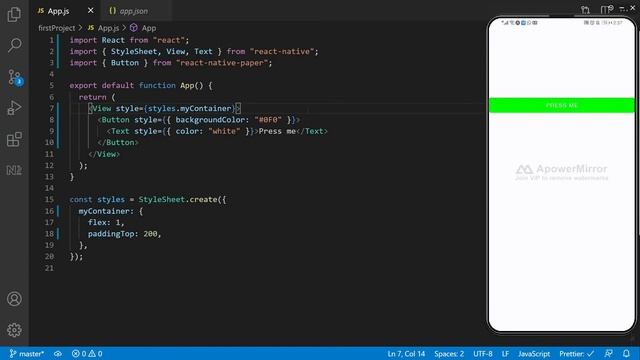Open the Explorer view in activity bar

tap(14, 14)
